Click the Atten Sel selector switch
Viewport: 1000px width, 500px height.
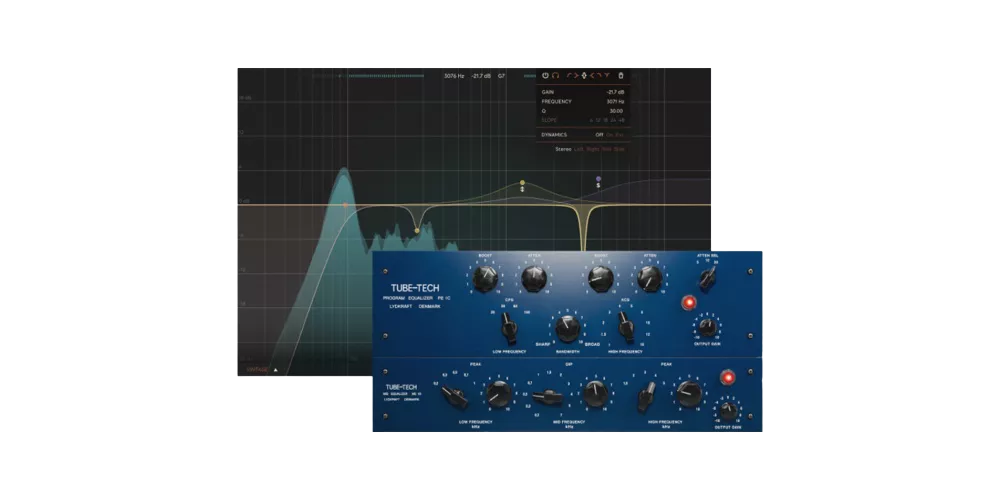(707, 277)
